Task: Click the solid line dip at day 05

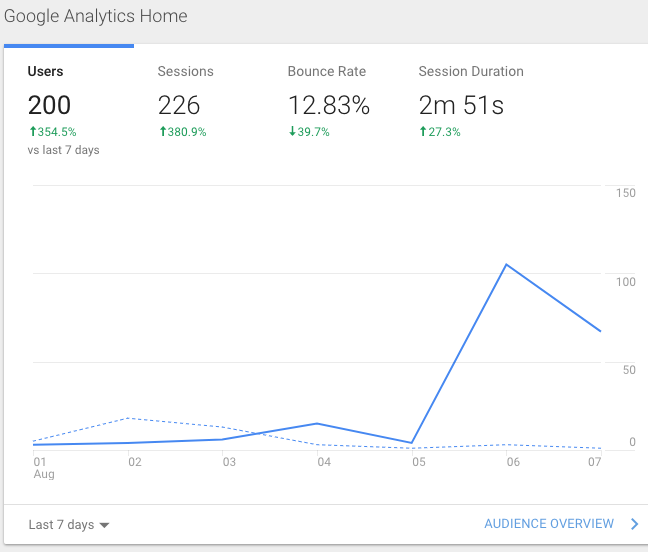Action: tap(412, 443)
